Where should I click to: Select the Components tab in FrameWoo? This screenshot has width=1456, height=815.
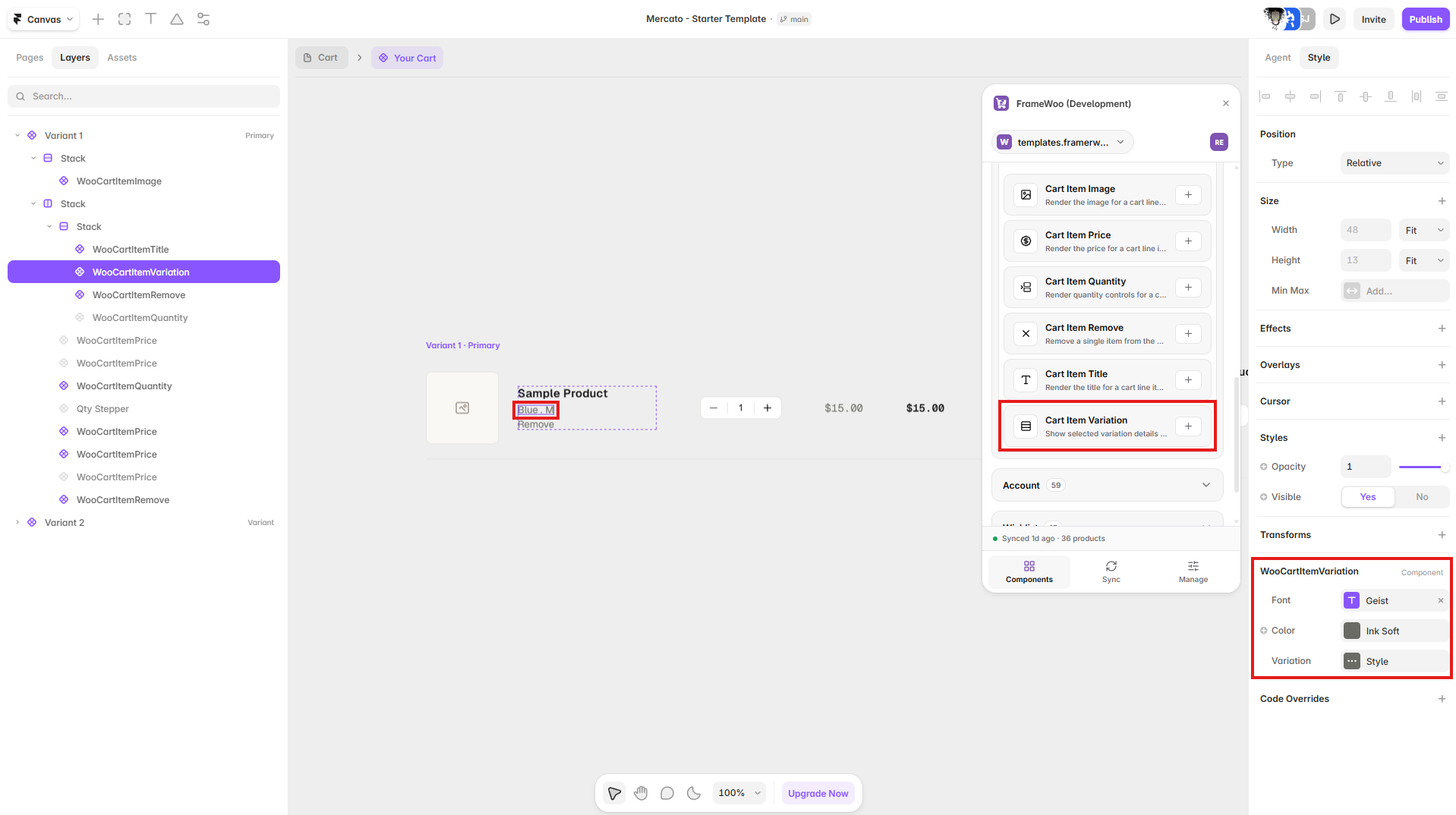[x=1029, y=572]
